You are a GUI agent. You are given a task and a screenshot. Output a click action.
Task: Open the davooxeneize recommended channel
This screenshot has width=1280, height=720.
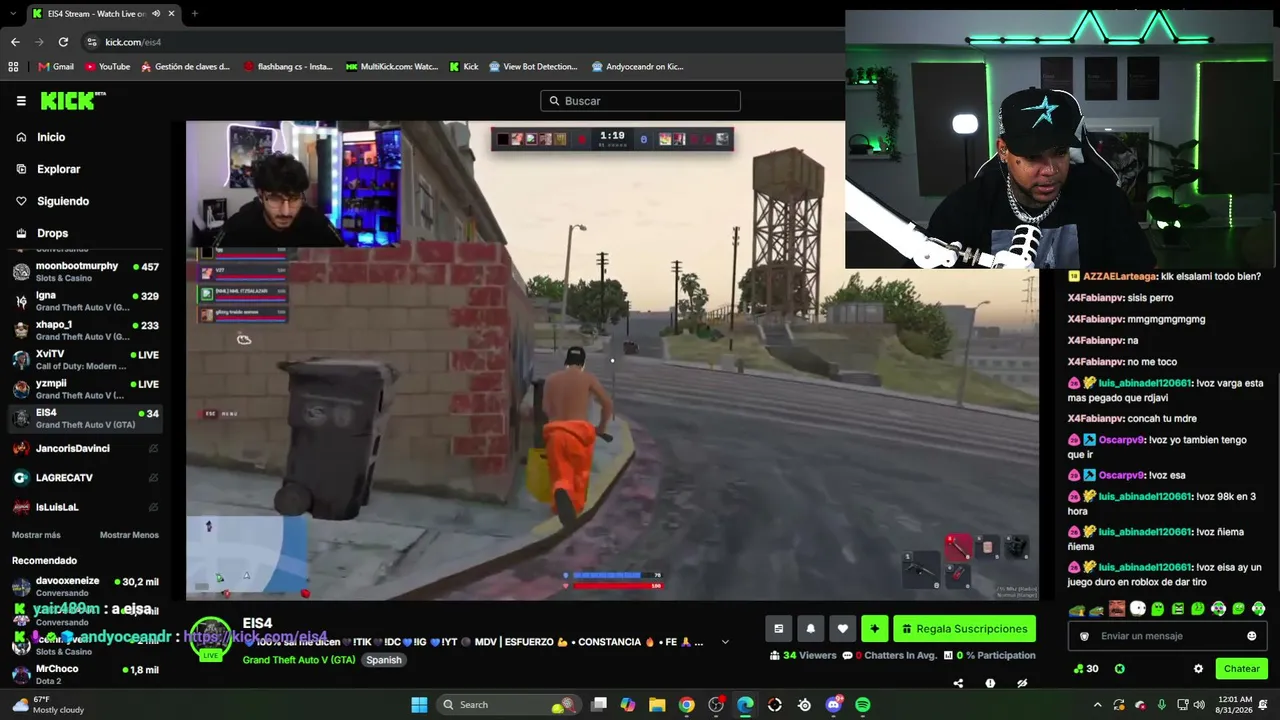(x=86, y=586)
